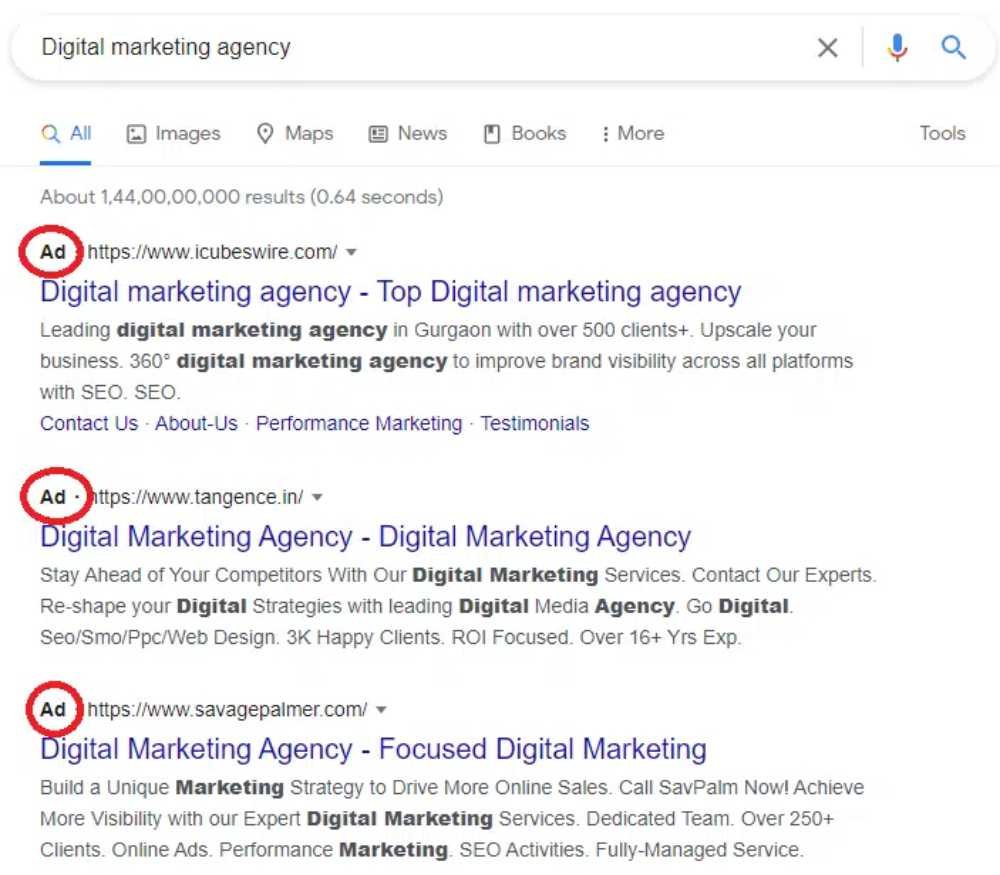The height and width of the screenshot is (875, 1000).
Task: Expand dropdown arrow beside savagepalmer.com URL
Action: tap(381, 710)
